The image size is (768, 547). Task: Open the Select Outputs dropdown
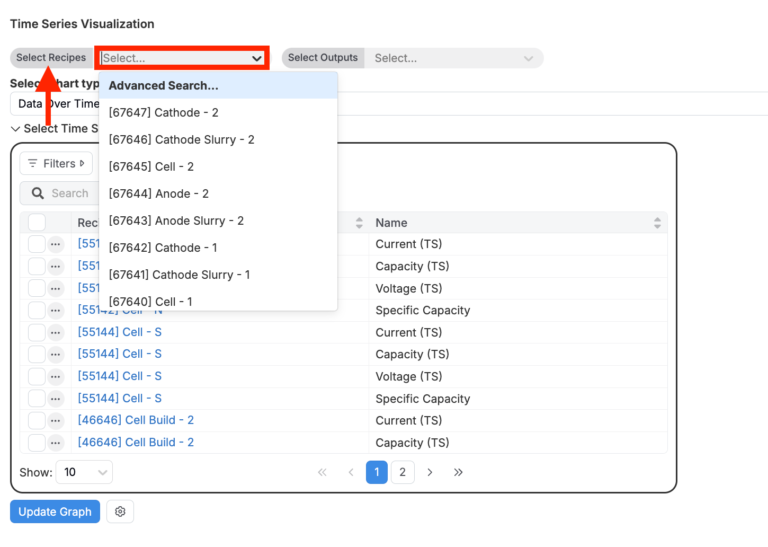click(454, 58)
